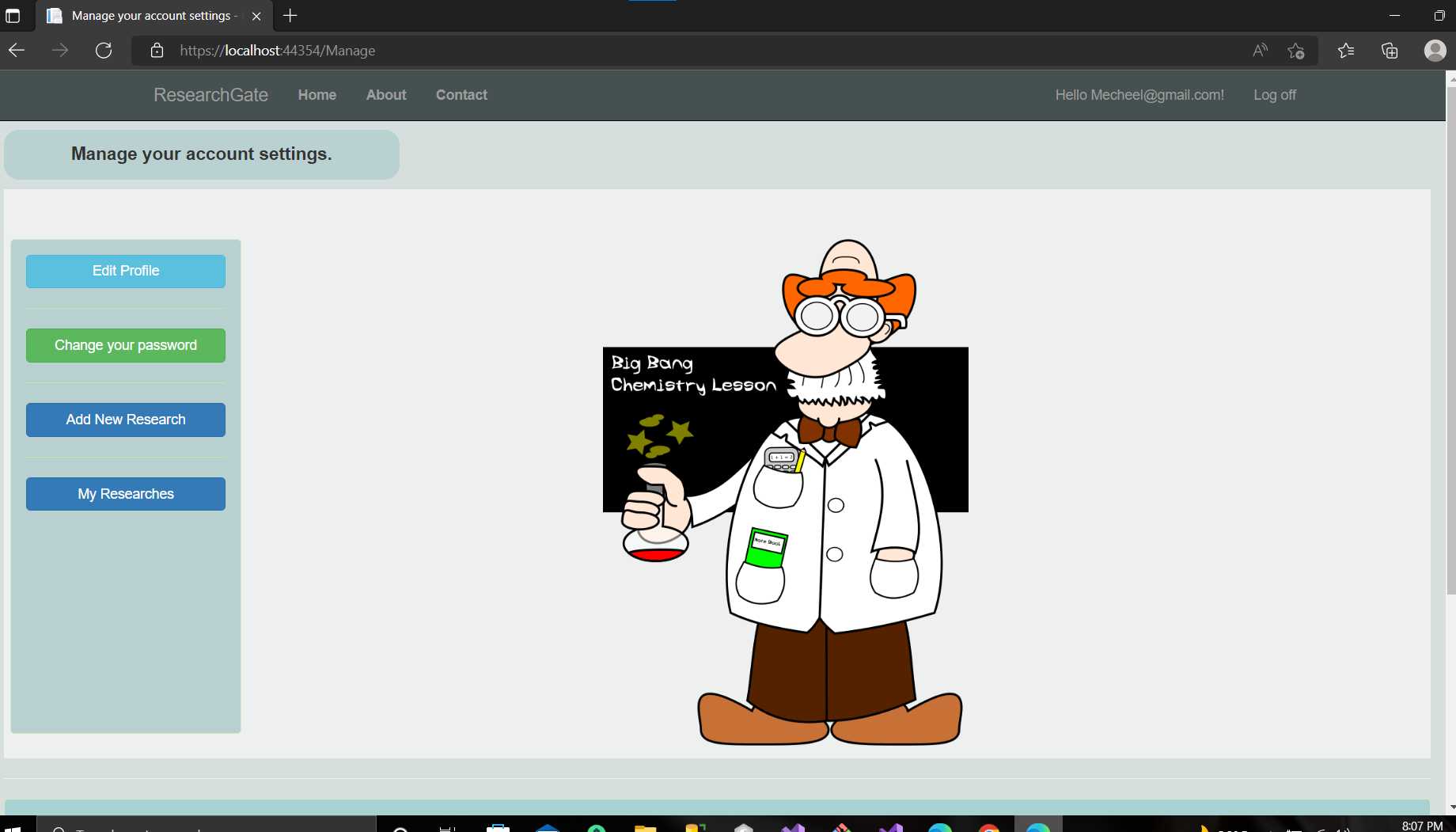
Task: Open Change your password
Action: (x=125, y=345)
